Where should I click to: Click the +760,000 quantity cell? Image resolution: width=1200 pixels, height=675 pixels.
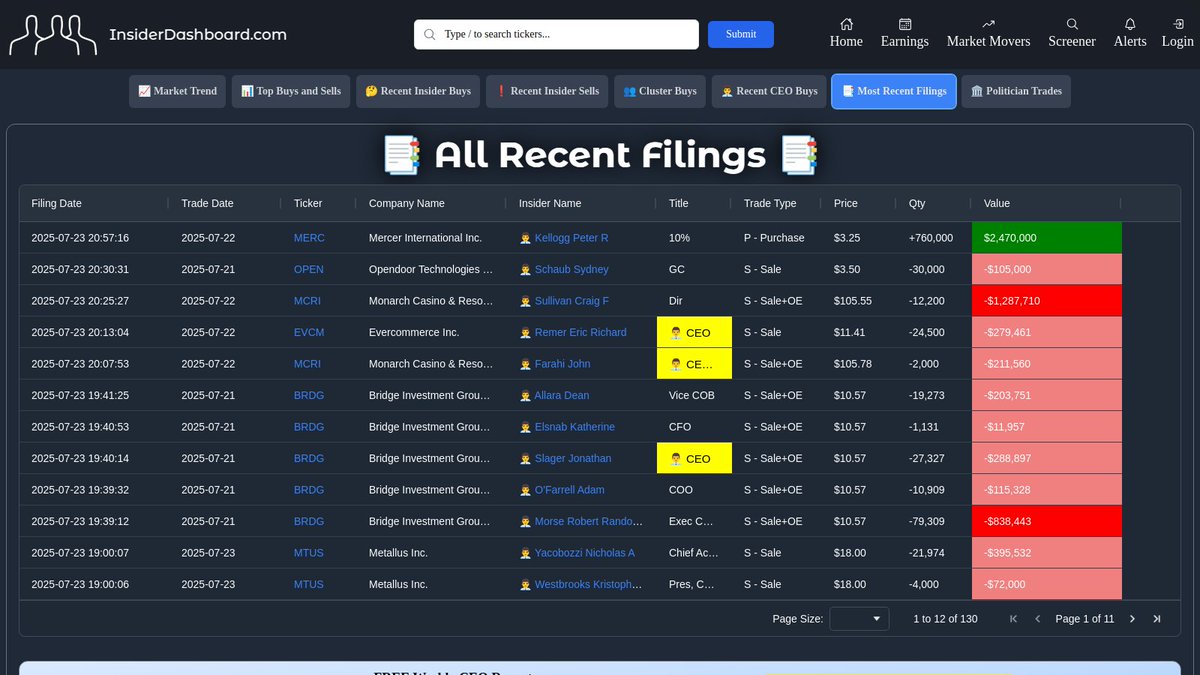point(934,238)
